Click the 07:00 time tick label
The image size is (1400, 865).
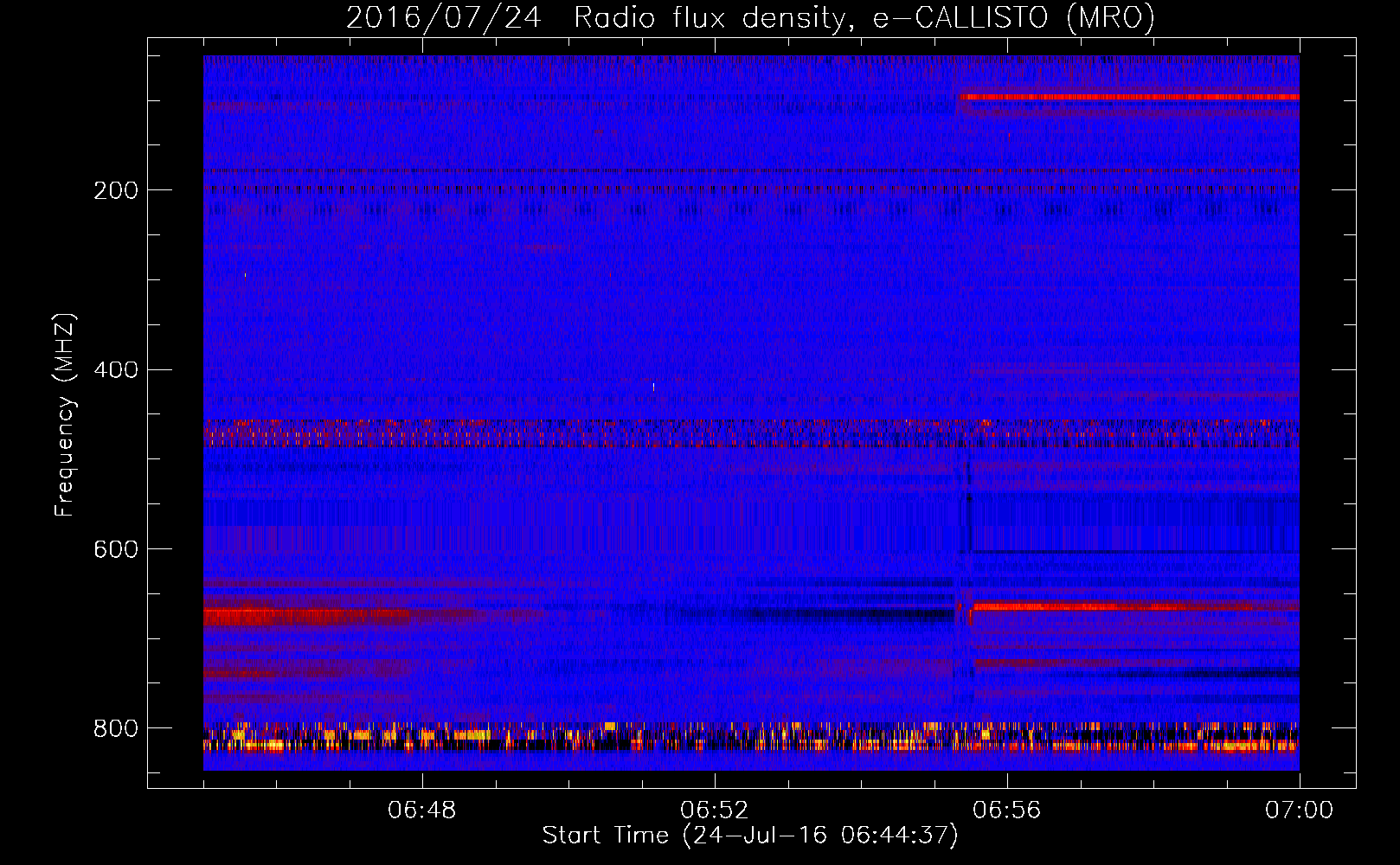[x=1300, y=811]
